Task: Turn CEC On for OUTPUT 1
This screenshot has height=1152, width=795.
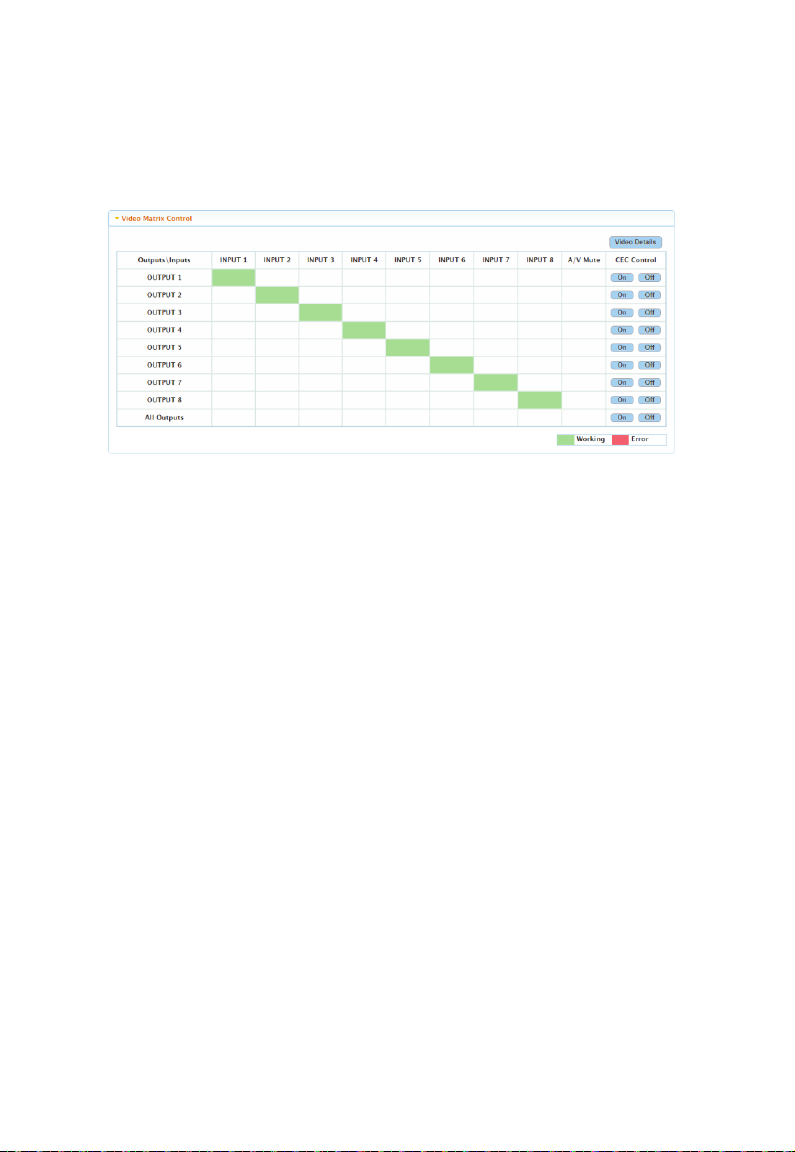Action: coord(622,278)
